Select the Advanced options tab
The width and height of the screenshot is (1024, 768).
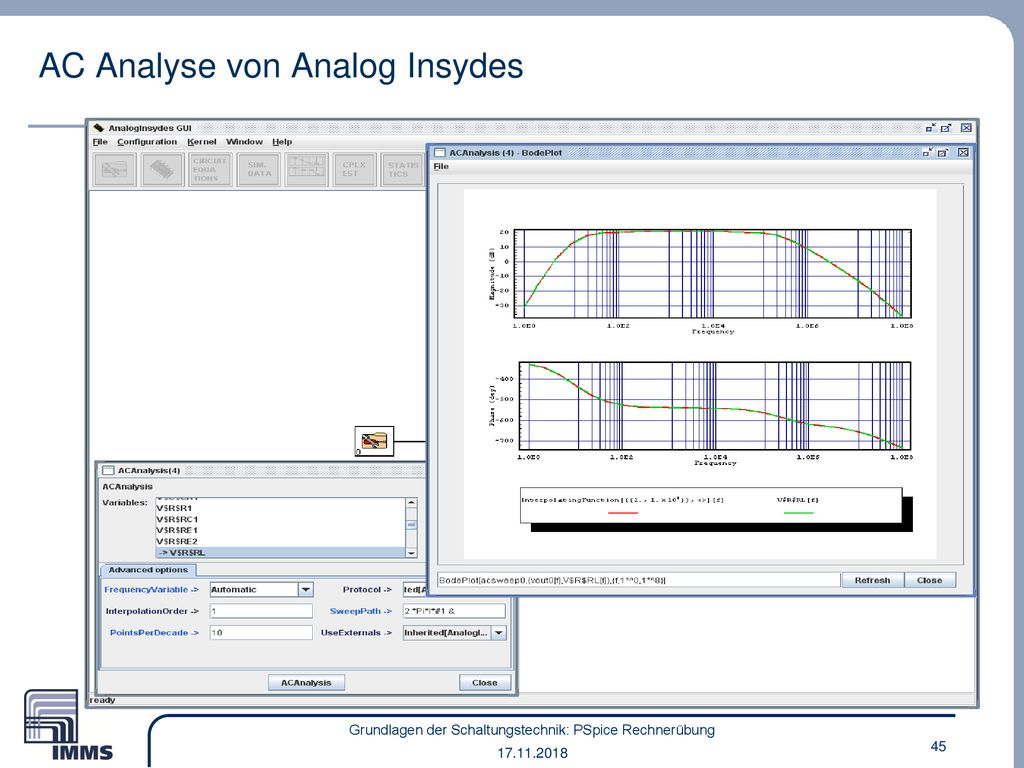[x=148, y=570]
